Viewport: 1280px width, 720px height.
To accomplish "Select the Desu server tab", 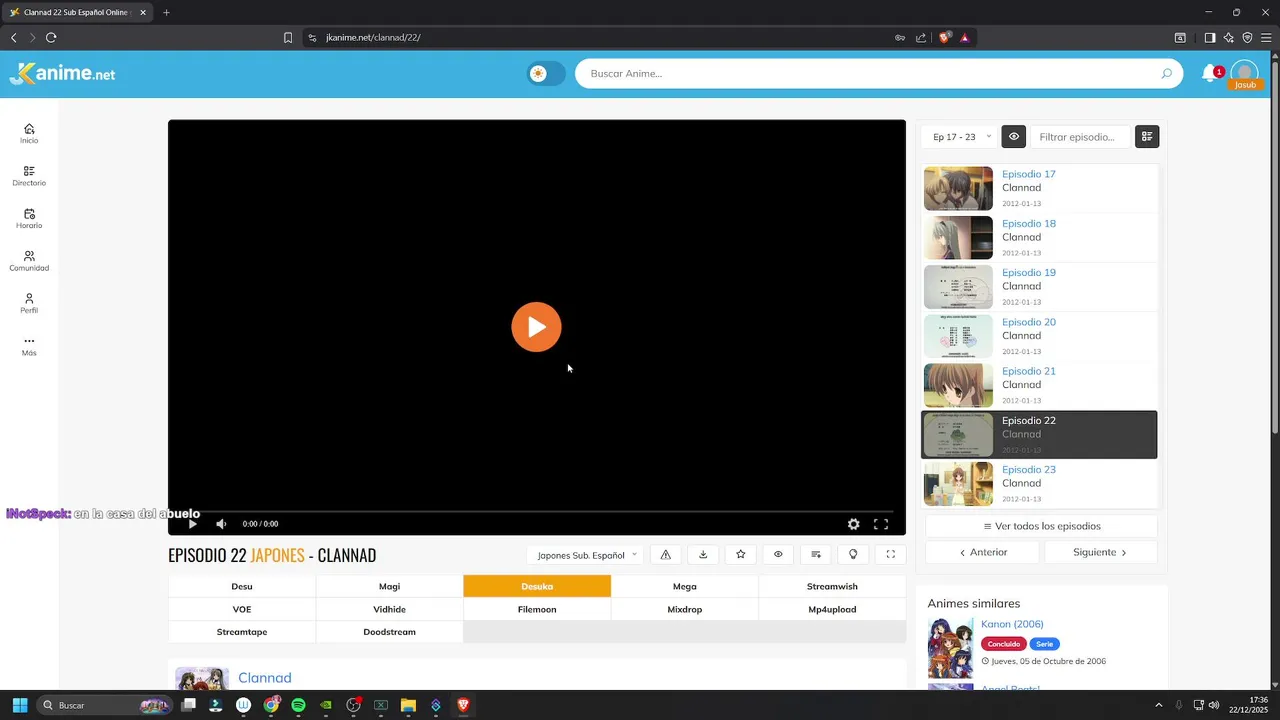I will (x=242, y=587).
